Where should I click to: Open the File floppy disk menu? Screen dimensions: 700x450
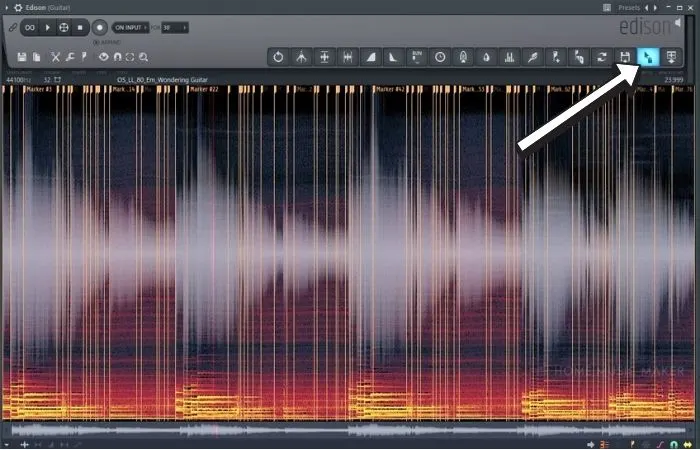pos(21,57)
